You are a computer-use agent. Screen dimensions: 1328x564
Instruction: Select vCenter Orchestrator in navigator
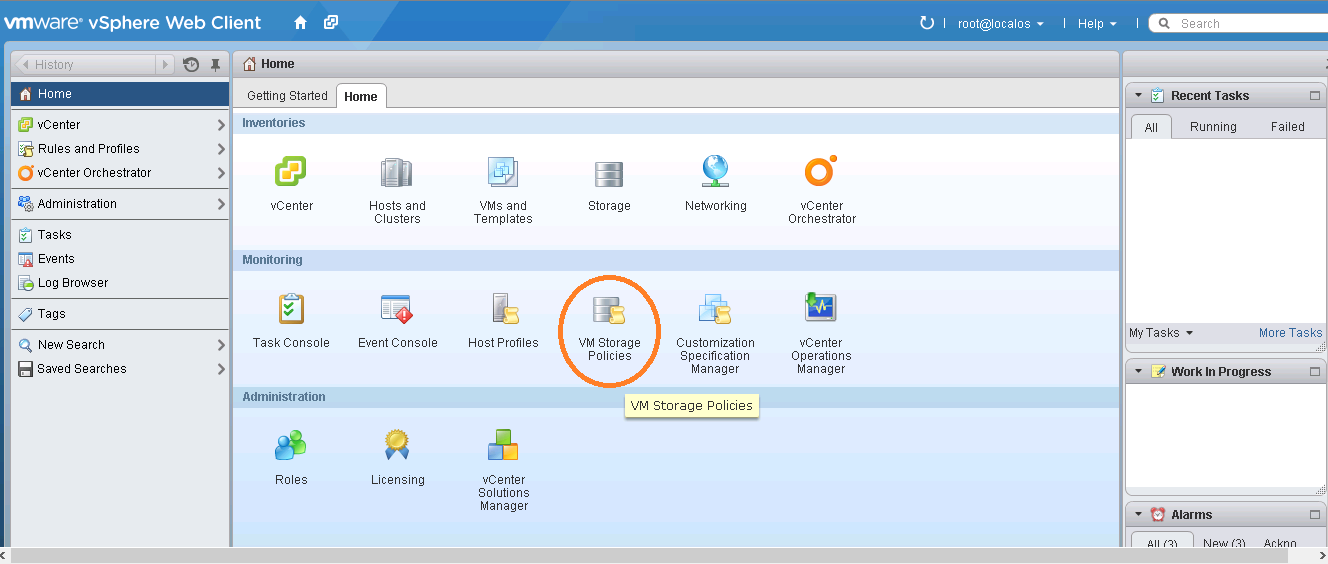120,173
